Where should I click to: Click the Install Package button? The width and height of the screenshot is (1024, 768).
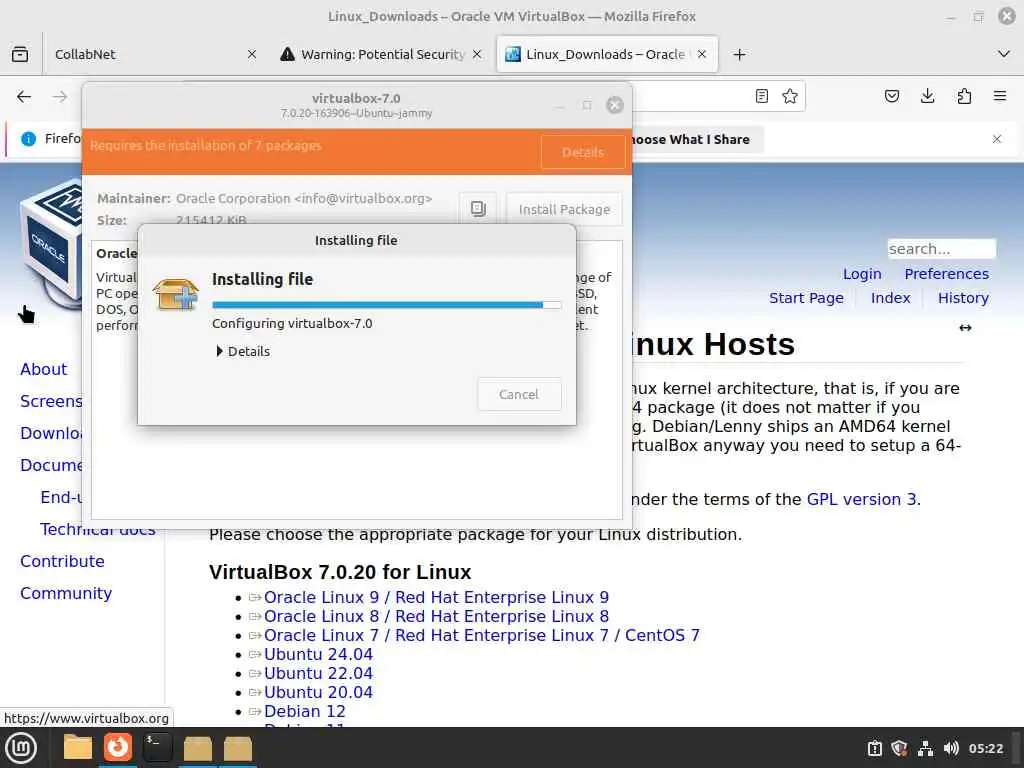pyautogui.click(x=564, y=210)
